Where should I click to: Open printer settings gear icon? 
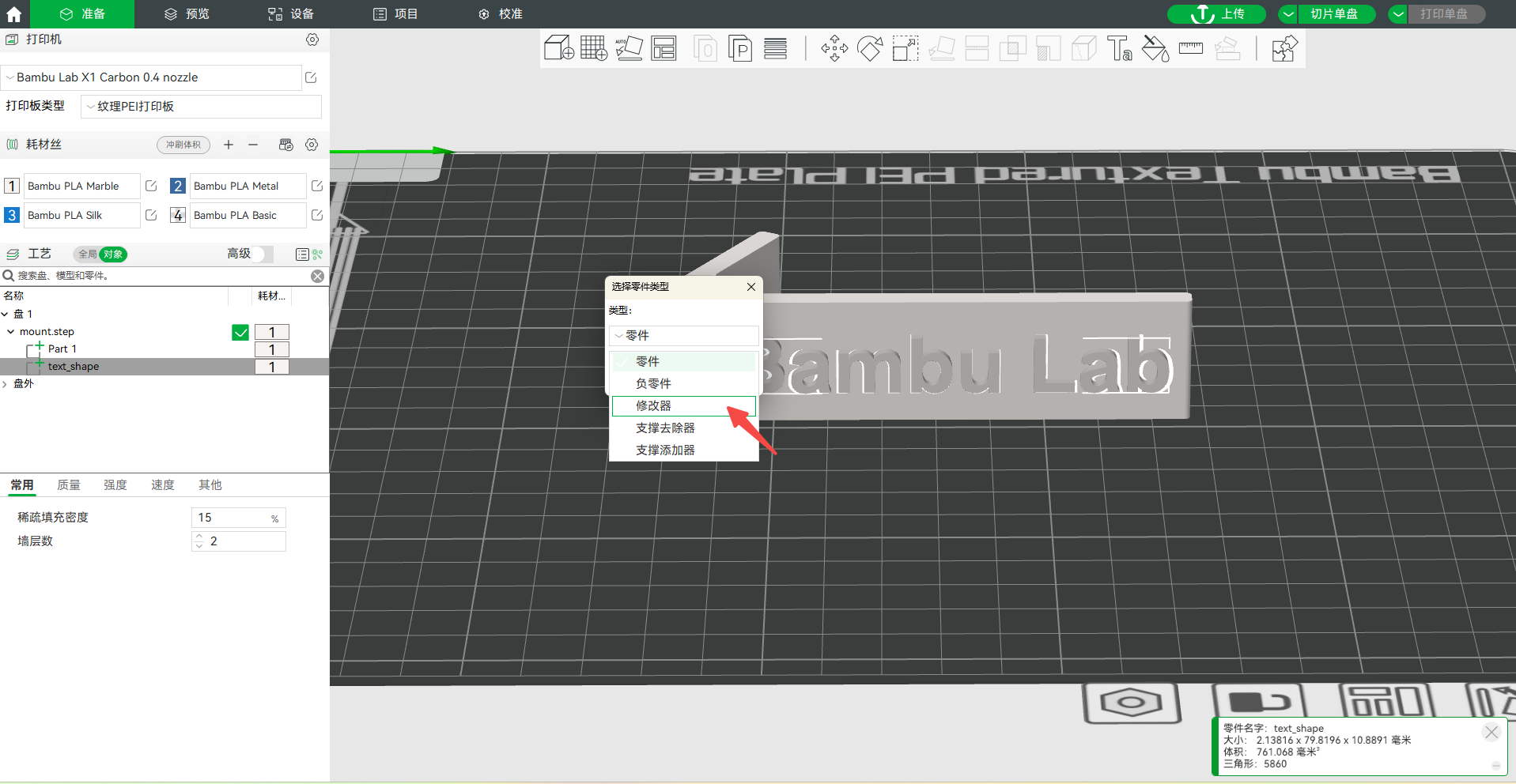click(312, 40)
